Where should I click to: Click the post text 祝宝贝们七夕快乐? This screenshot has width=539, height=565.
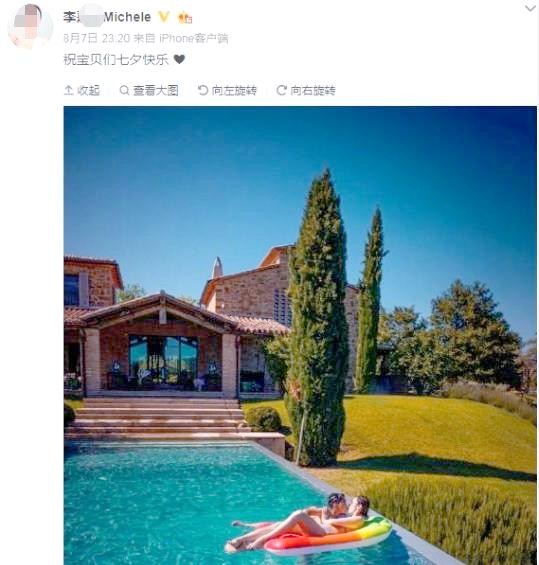click(116, 59)
